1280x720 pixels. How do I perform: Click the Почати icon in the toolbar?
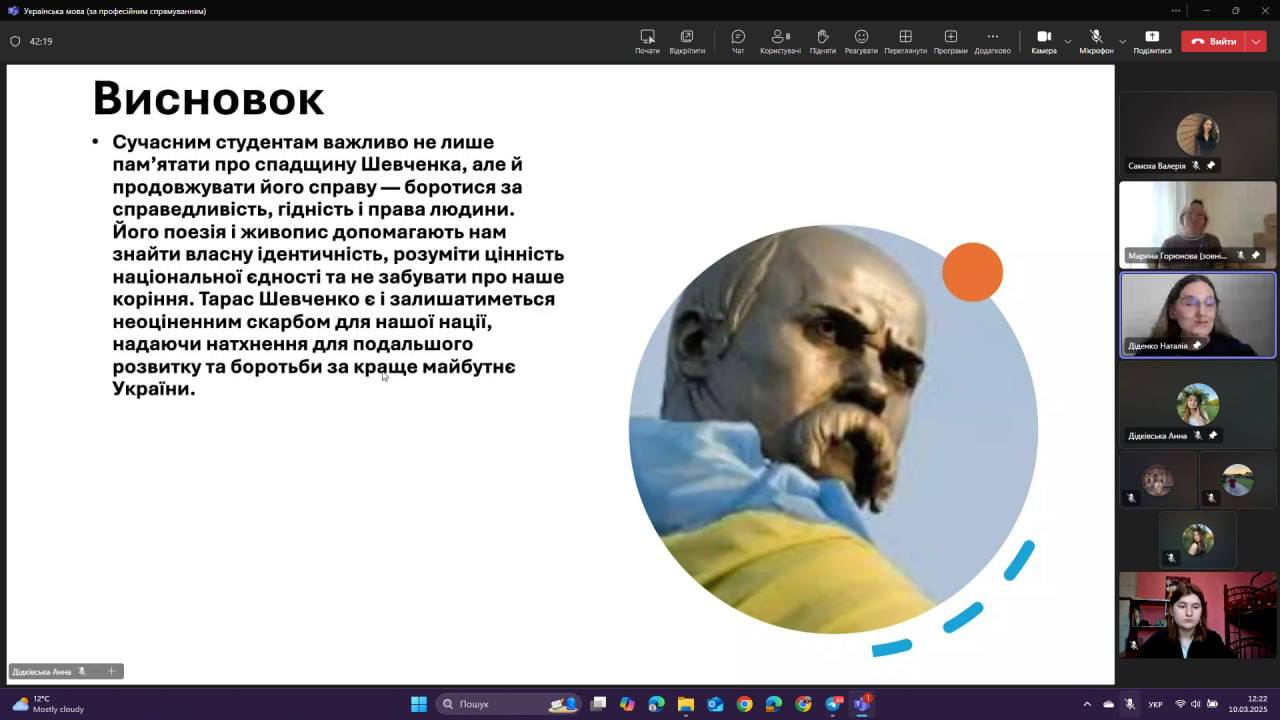coord(647,41)
